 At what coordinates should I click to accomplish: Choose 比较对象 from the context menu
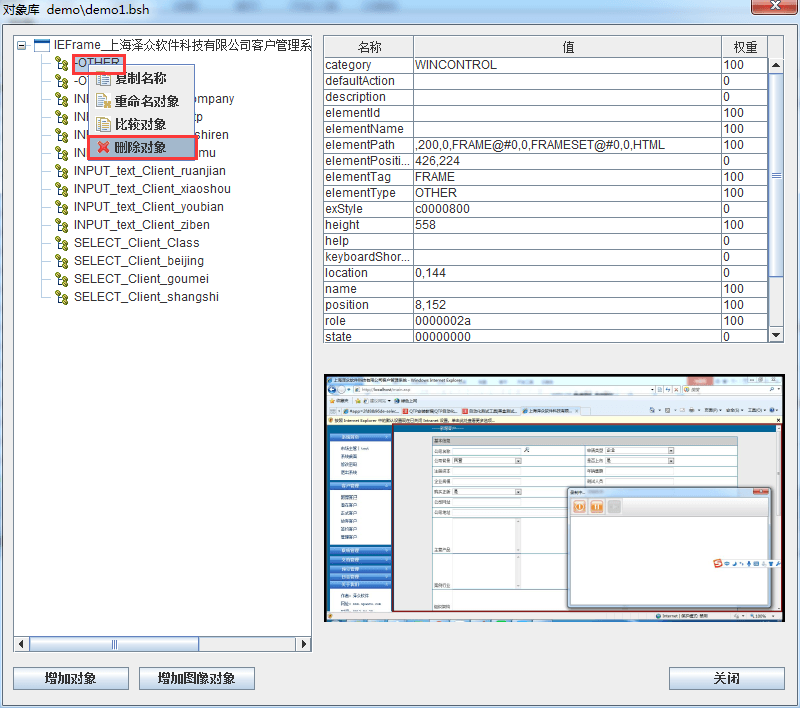[x=140, y=124]
